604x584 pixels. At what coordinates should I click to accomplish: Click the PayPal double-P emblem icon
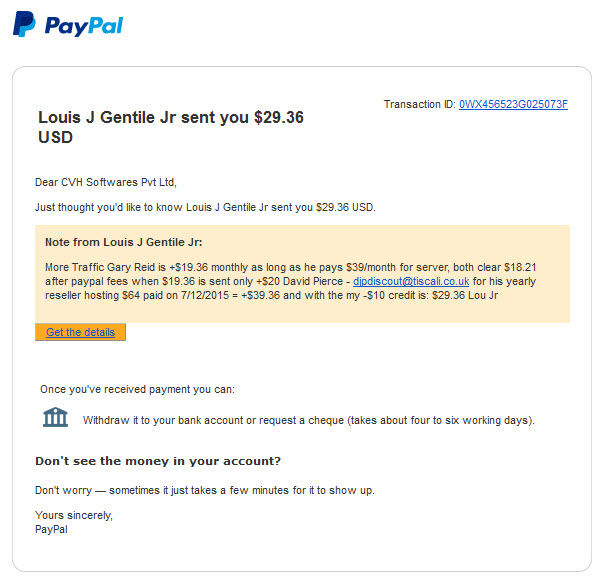(24, 24)
